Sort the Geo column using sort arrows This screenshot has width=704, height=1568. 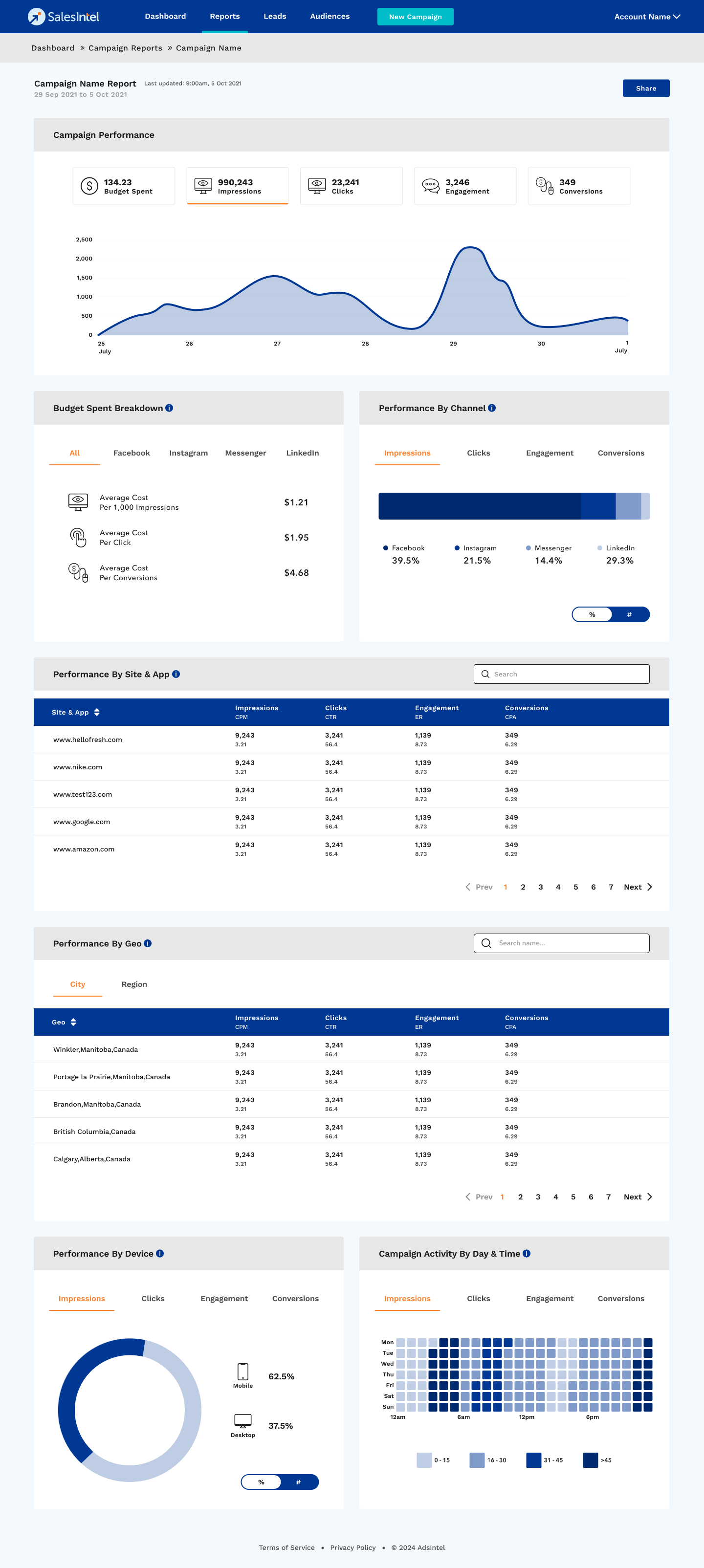click(73, 1022)
